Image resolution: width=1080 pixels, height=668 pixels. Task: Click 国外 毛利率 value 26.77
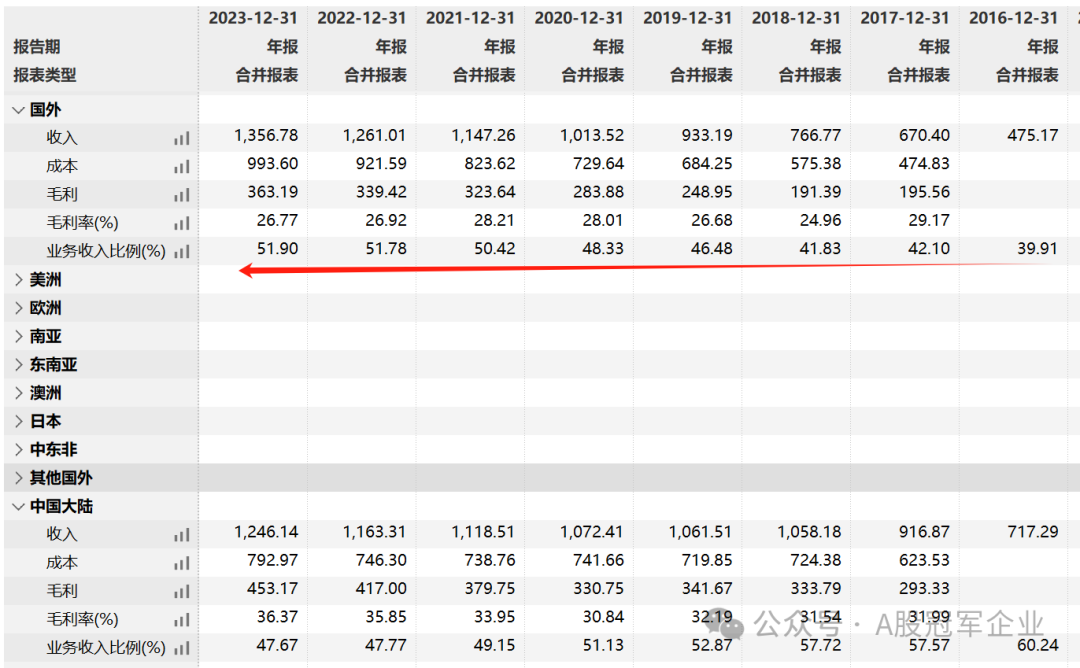click(278, 220)
